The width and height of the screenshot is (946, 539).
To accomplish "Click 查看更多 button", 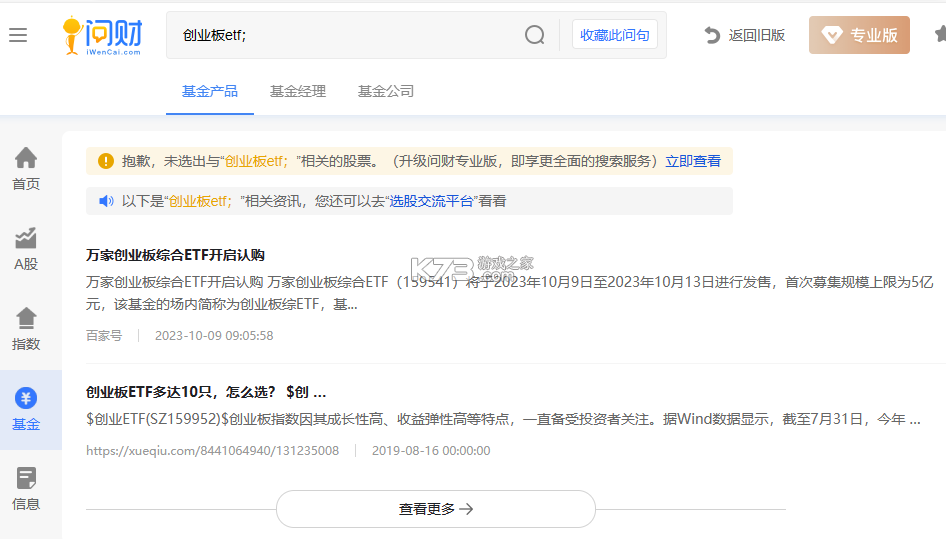I will pos(436,509).
